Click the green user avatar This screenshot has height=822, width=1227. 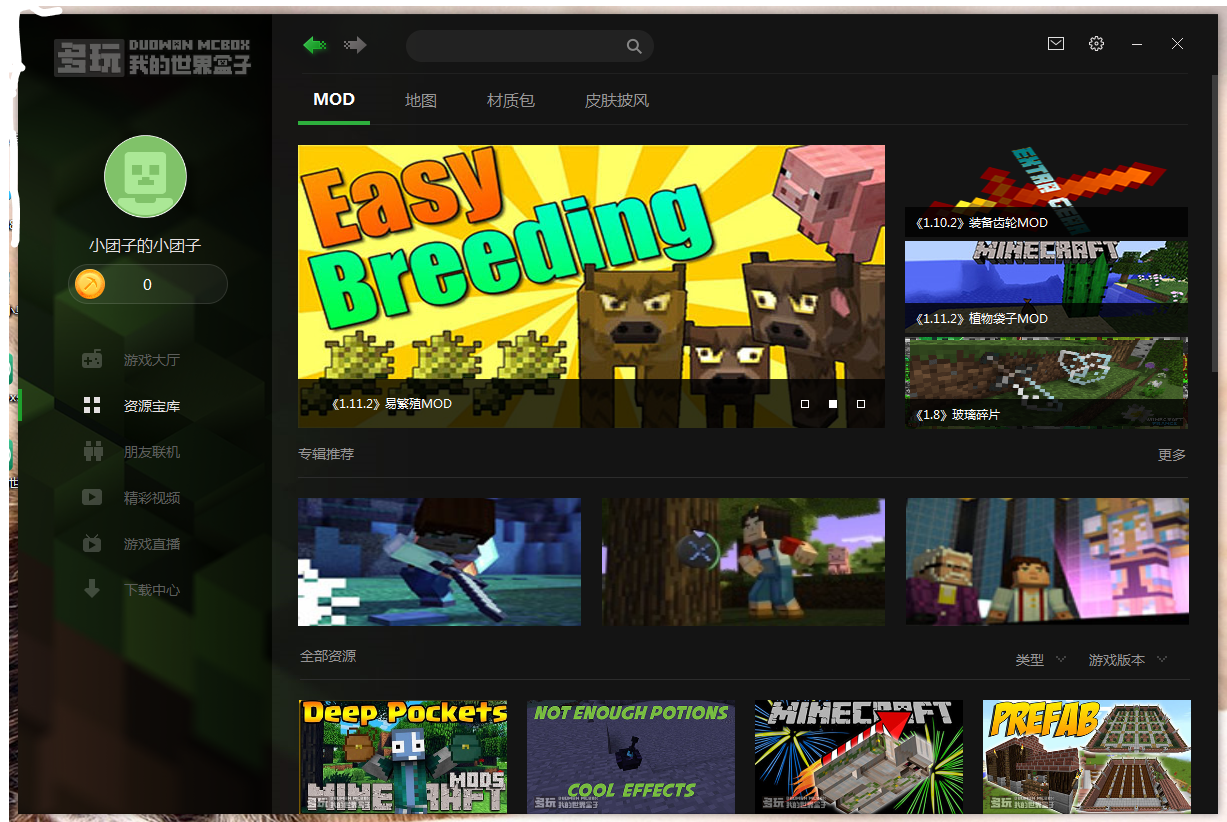[146, 177]
